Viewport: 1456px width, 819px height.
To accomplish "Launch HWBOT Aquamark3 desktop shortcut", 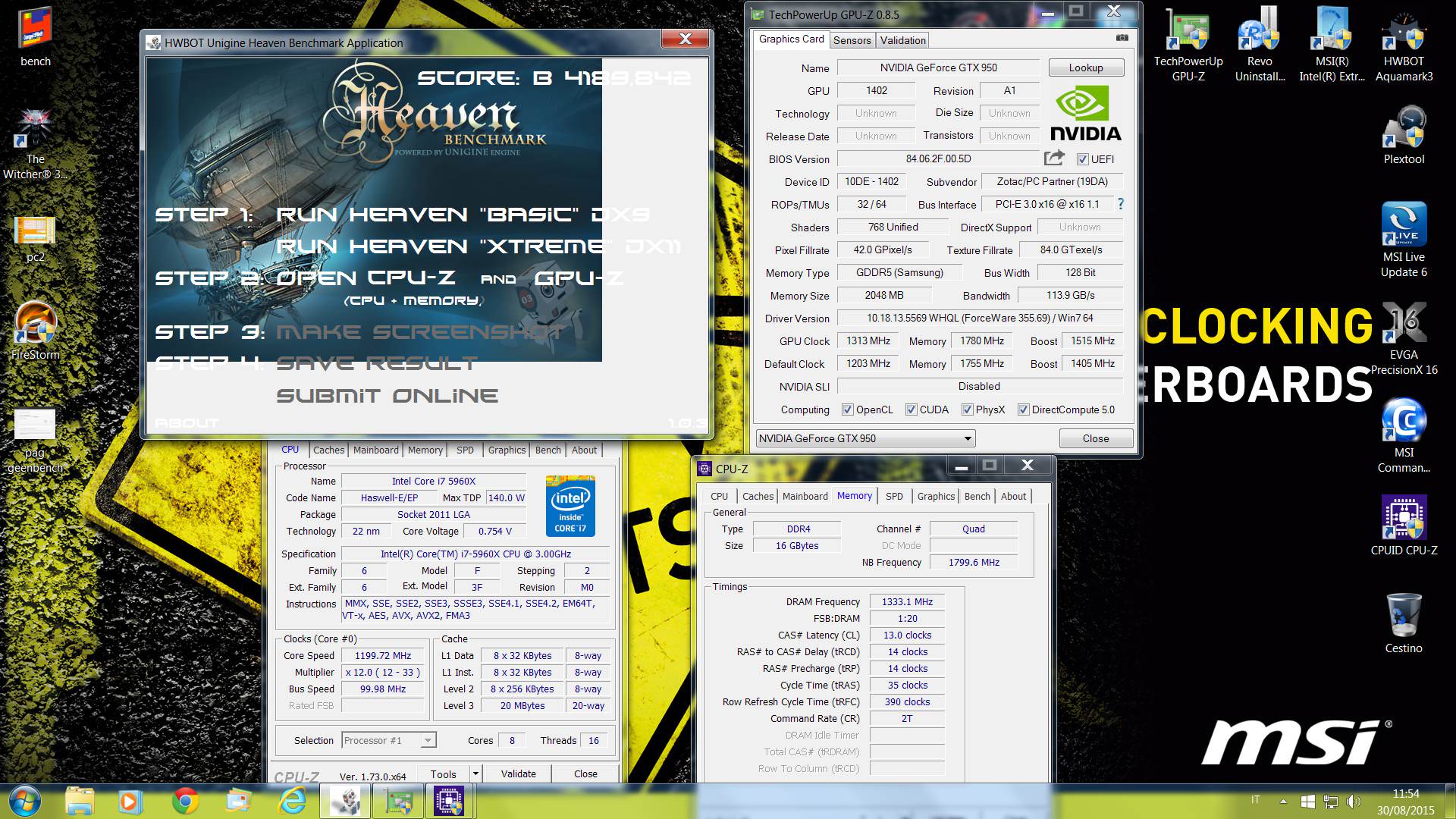I will coord(1404,44).
